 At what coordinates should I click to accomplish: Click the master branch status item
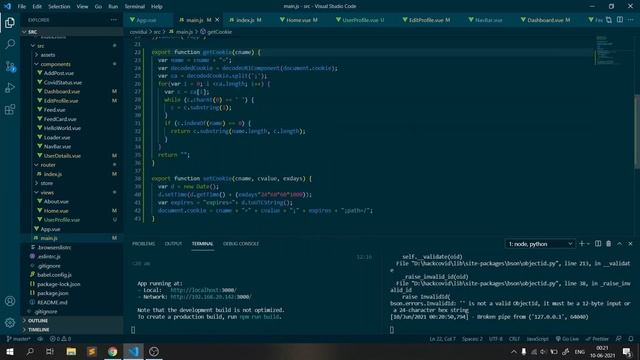click(x=18, y=339)
